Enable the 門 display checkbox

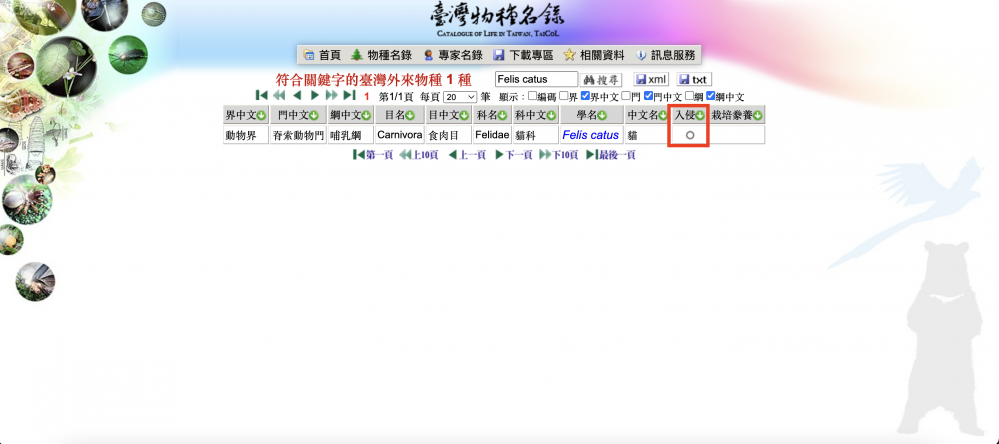tap(626, 96)
